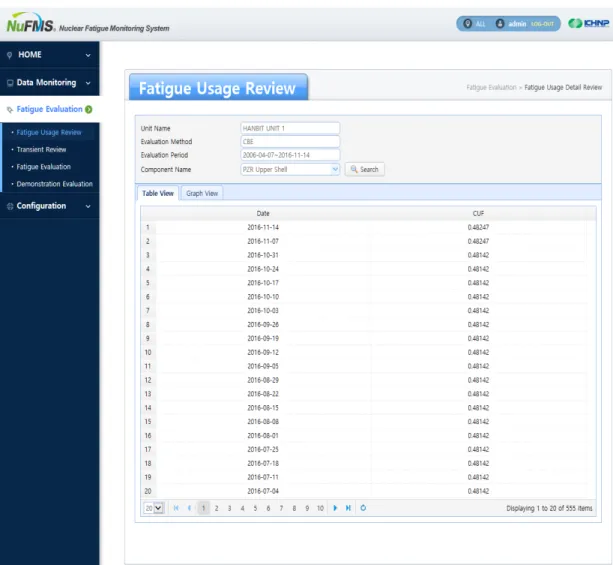The width and height of the screenshot is (613, 565).
Task: Click Fatigue Usage Detail Review breadcrumb text
Action: pyautogui.click(x=563, y=87)
